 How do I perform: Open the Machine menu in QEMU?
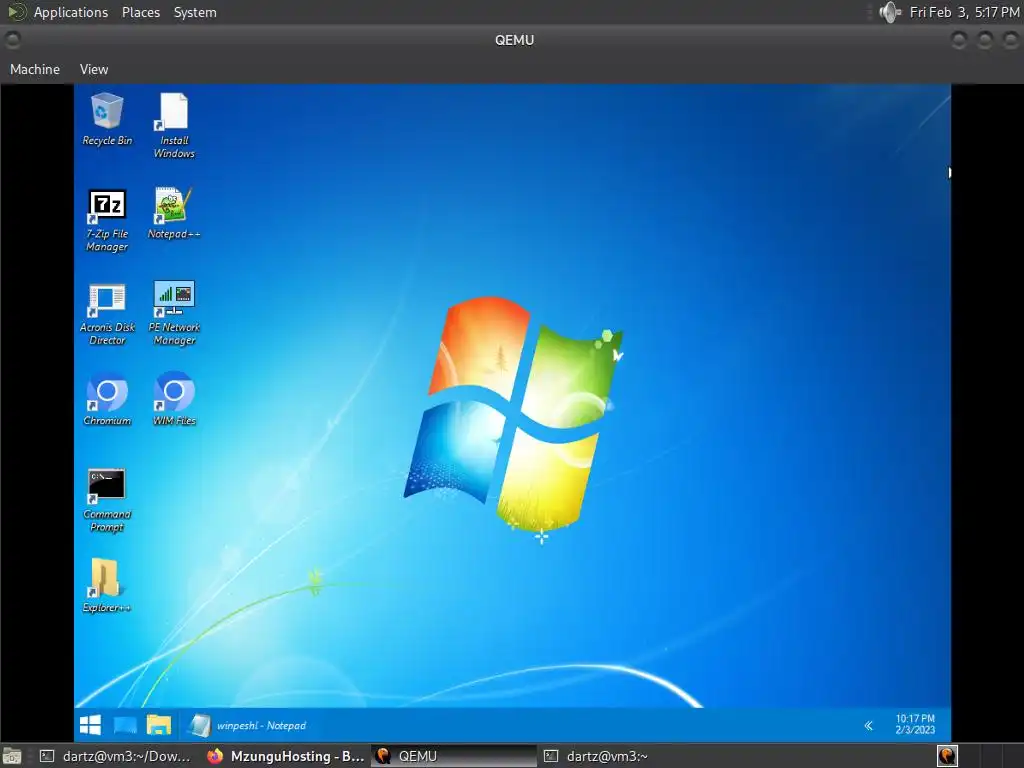point(35,69)
